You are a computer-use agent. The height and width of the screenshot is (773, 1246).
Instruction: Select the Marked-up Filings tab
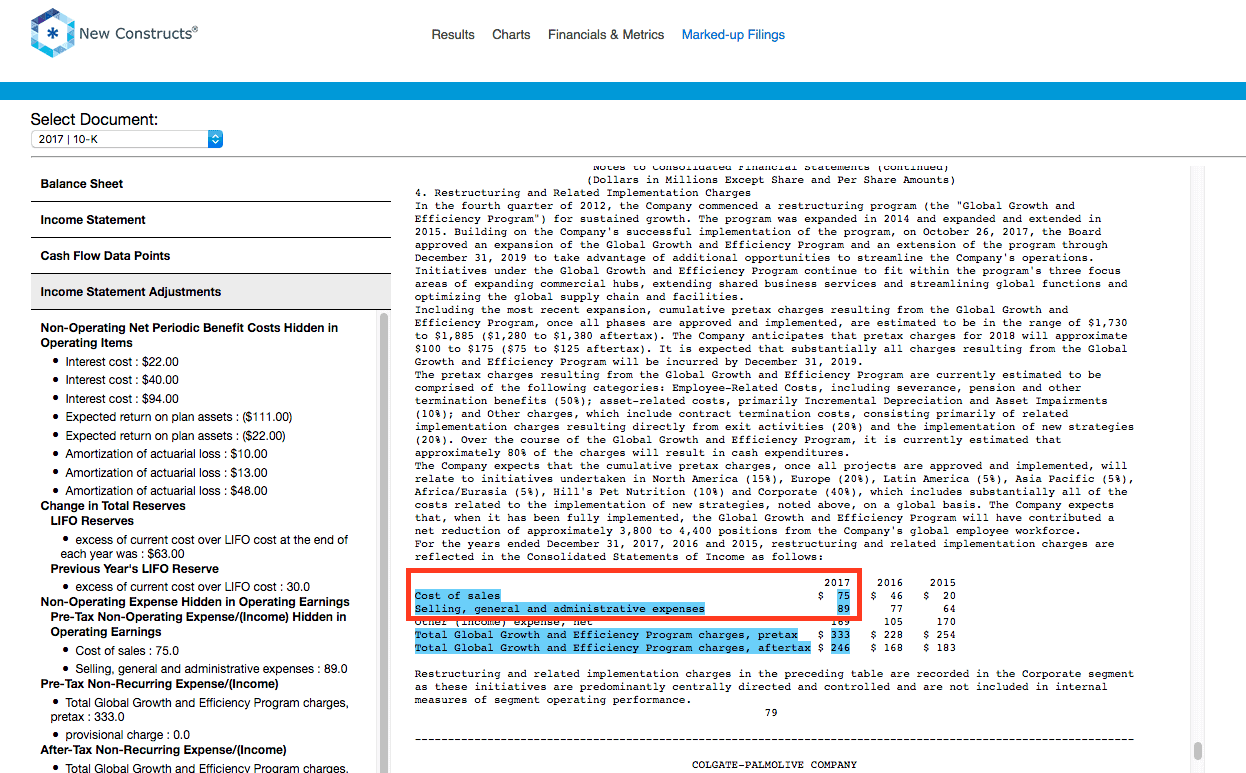tap(733, 34)
